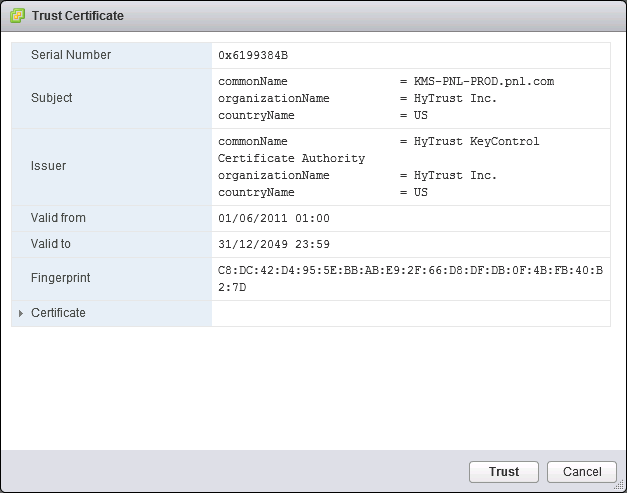The image size is (627, 493).
Task: Click the Cancel button
Action: [582, 472]
